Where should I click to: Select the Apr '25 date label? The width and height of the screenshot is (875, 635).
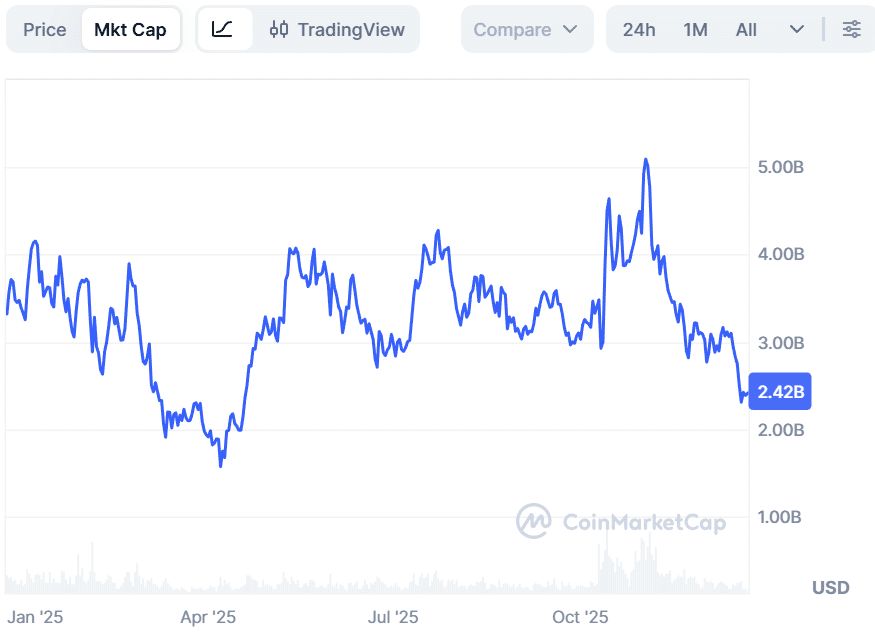point(208,617)
